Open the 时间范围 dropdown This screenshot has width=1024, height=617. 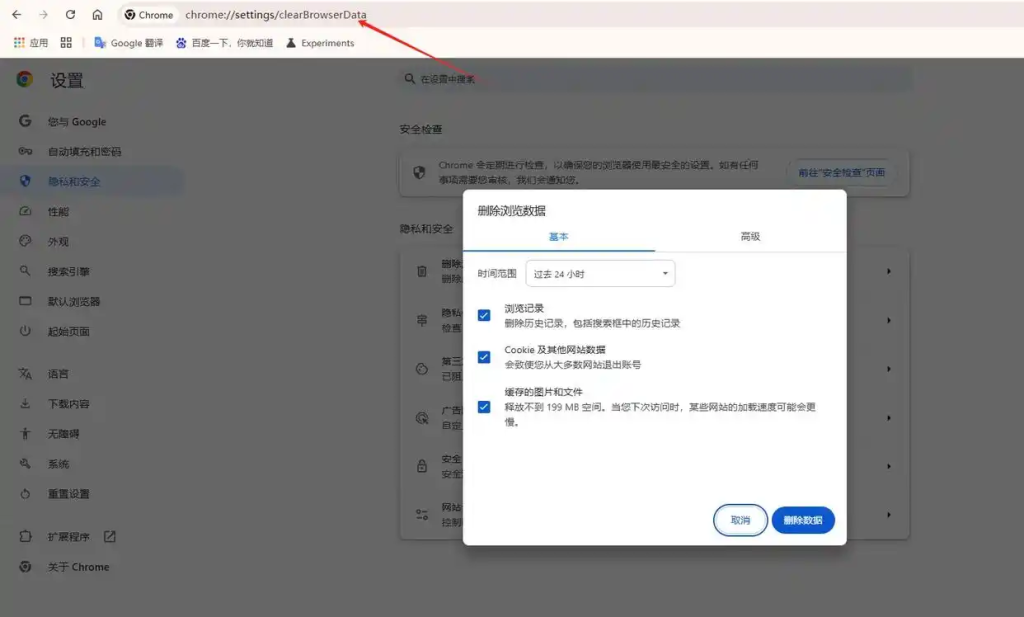600,274
